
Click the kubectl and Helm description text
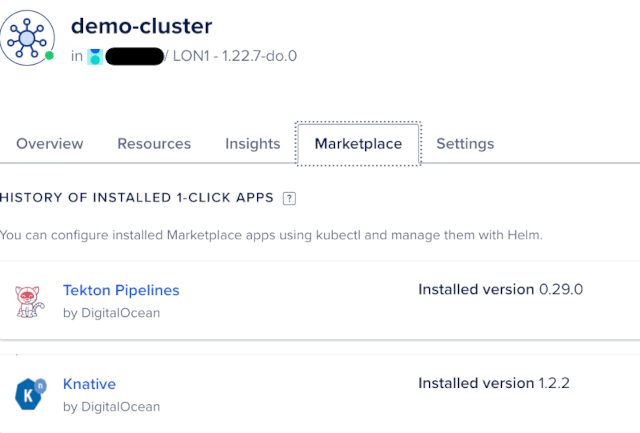pyautogui.click(x=271, y=235)
